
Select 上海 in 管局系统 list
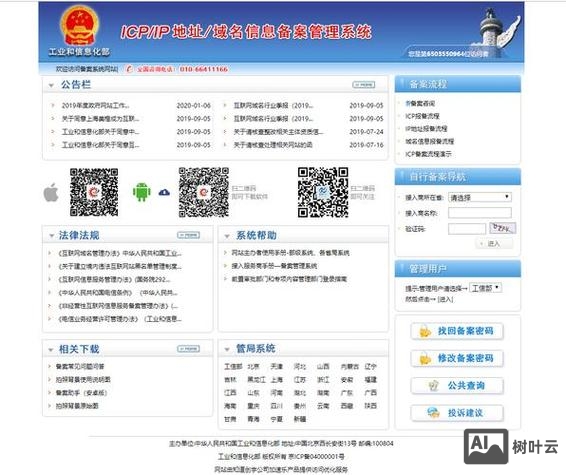point(277,380)
